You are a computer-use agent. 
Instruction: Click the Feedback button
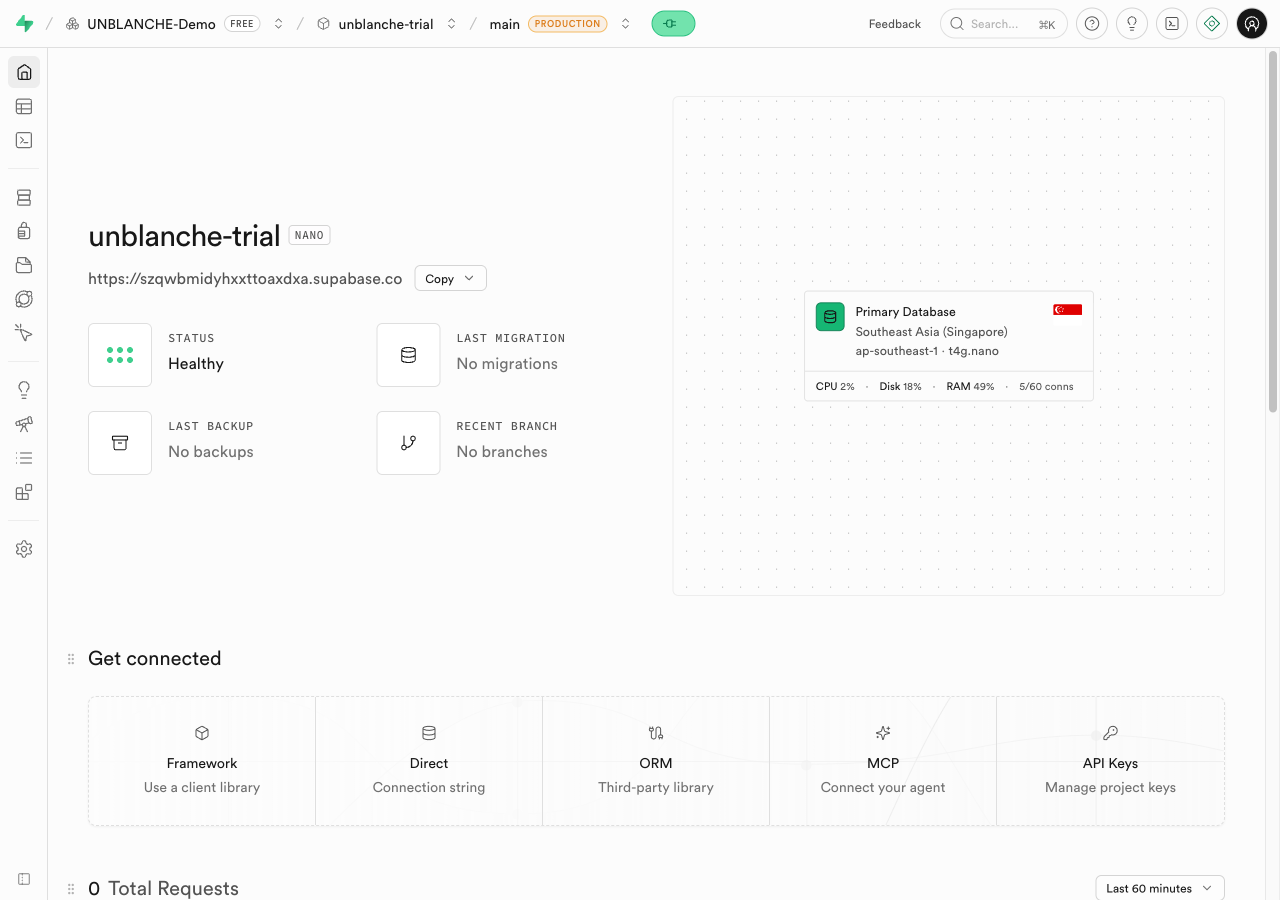895,24
